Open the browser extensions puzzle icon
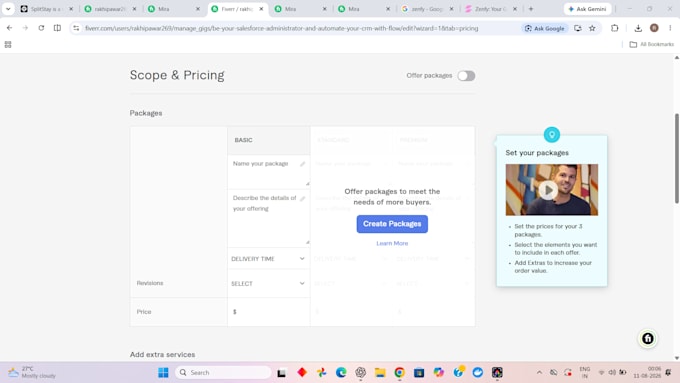This screenshot has width=680, height=383. [615, 28]
